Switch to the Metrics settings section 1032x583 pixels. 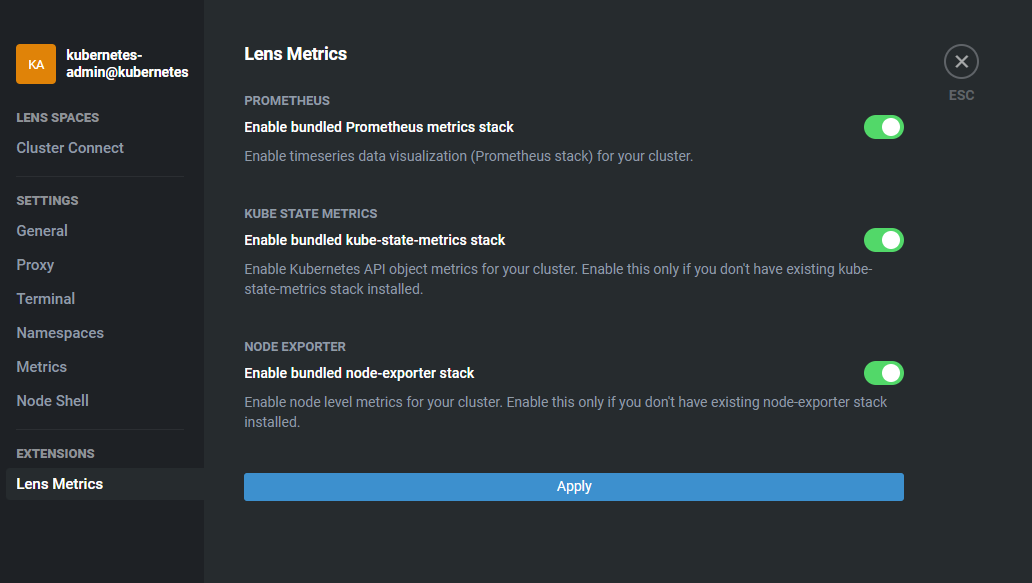click(x=42, y=367)
